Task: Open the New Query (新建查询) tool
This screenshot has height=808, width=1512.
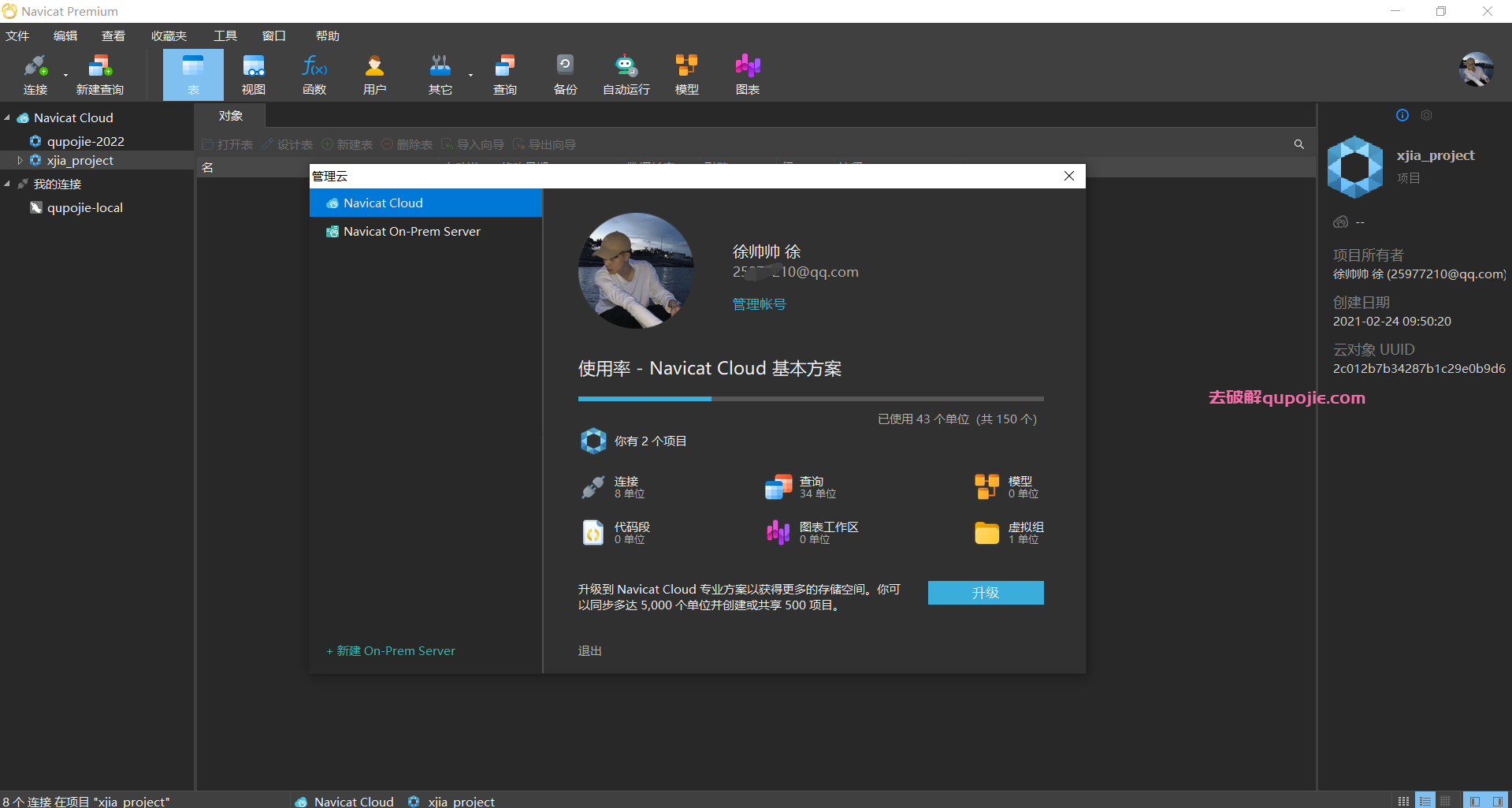Action: tap(100, 75)
